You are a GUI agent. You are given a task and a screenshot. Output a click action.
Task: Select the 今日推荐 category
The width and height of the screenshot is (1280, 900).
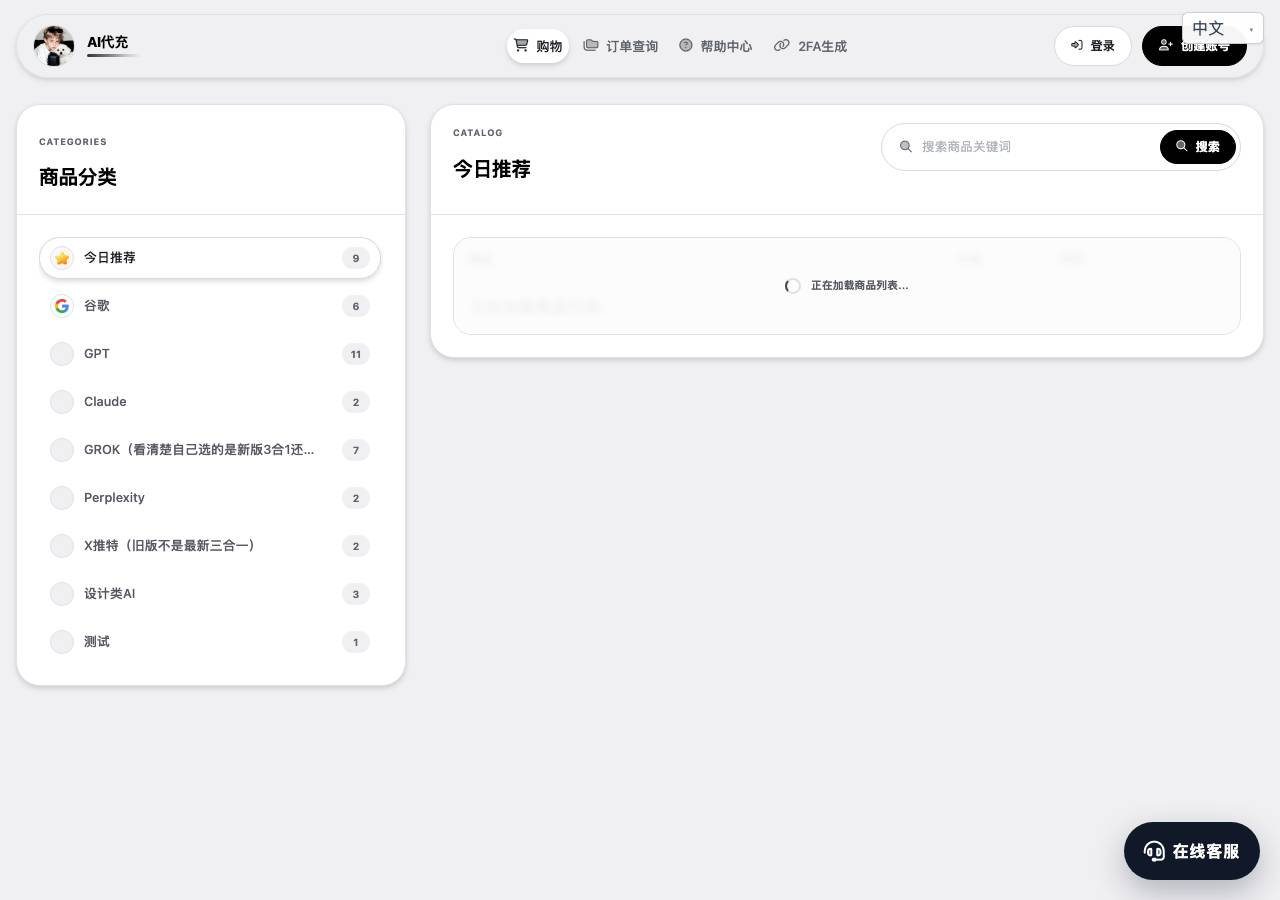210,258
